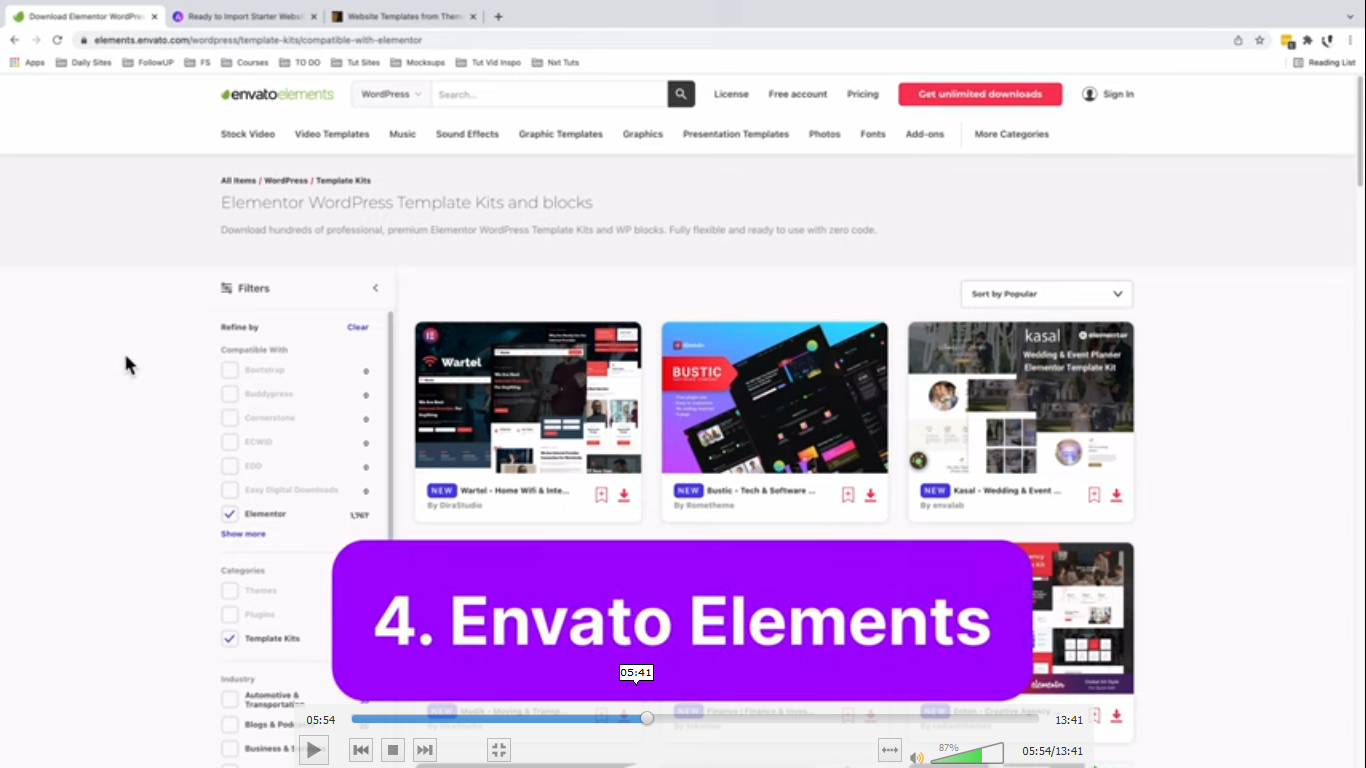This screenshot has height=768, width=1366.
Task: Download the Bustic template kit
Action: coord(871,495)
